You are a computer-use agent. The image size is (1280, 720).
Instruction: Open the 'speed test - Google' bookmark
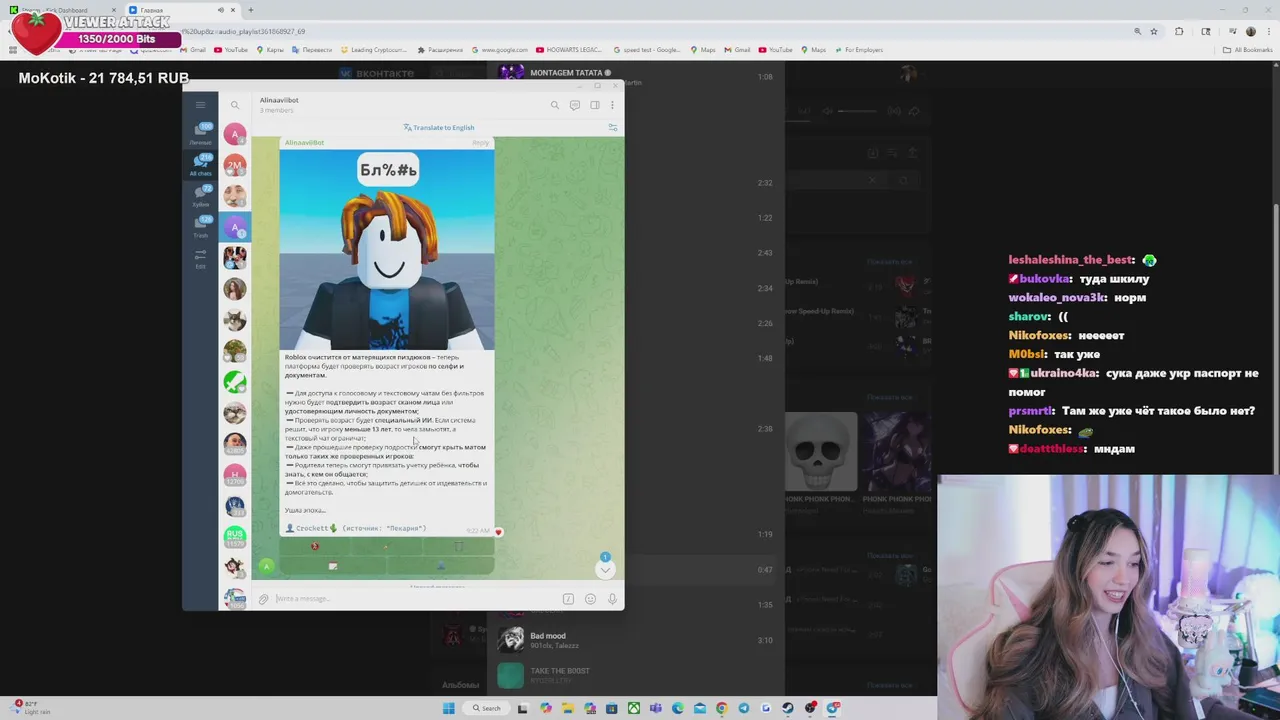tap(648, 49)
